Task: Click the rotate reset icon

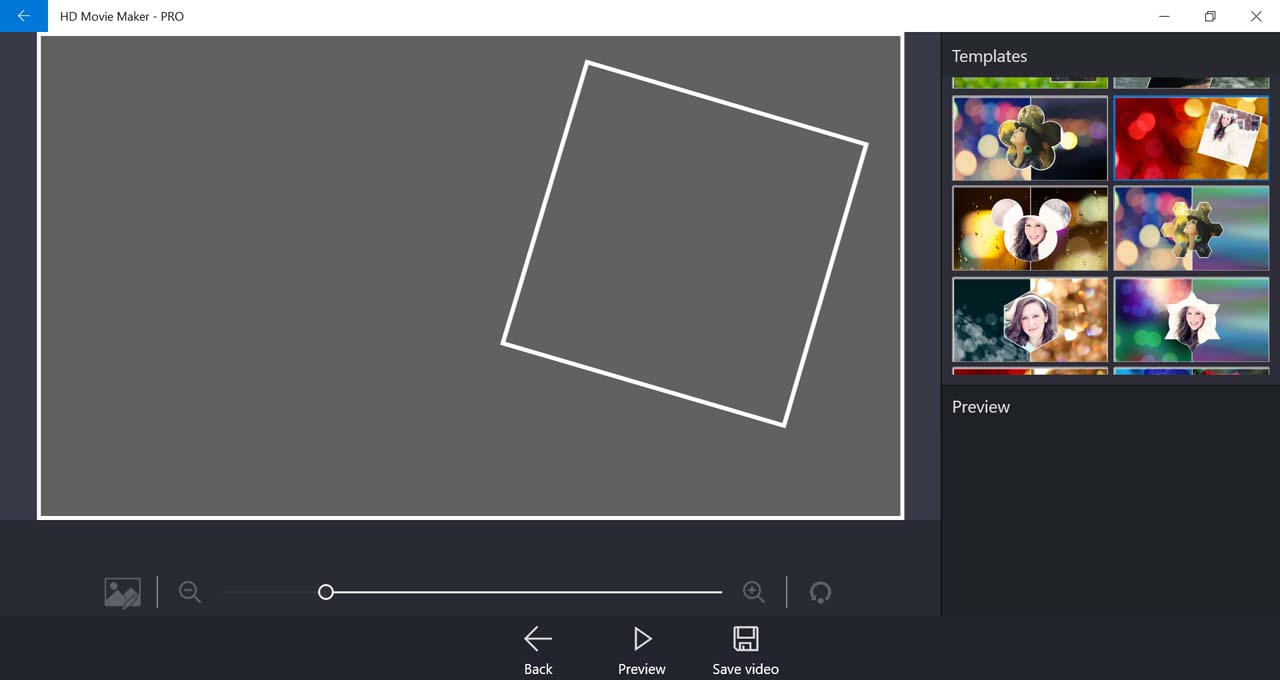Action: [820, 592]
